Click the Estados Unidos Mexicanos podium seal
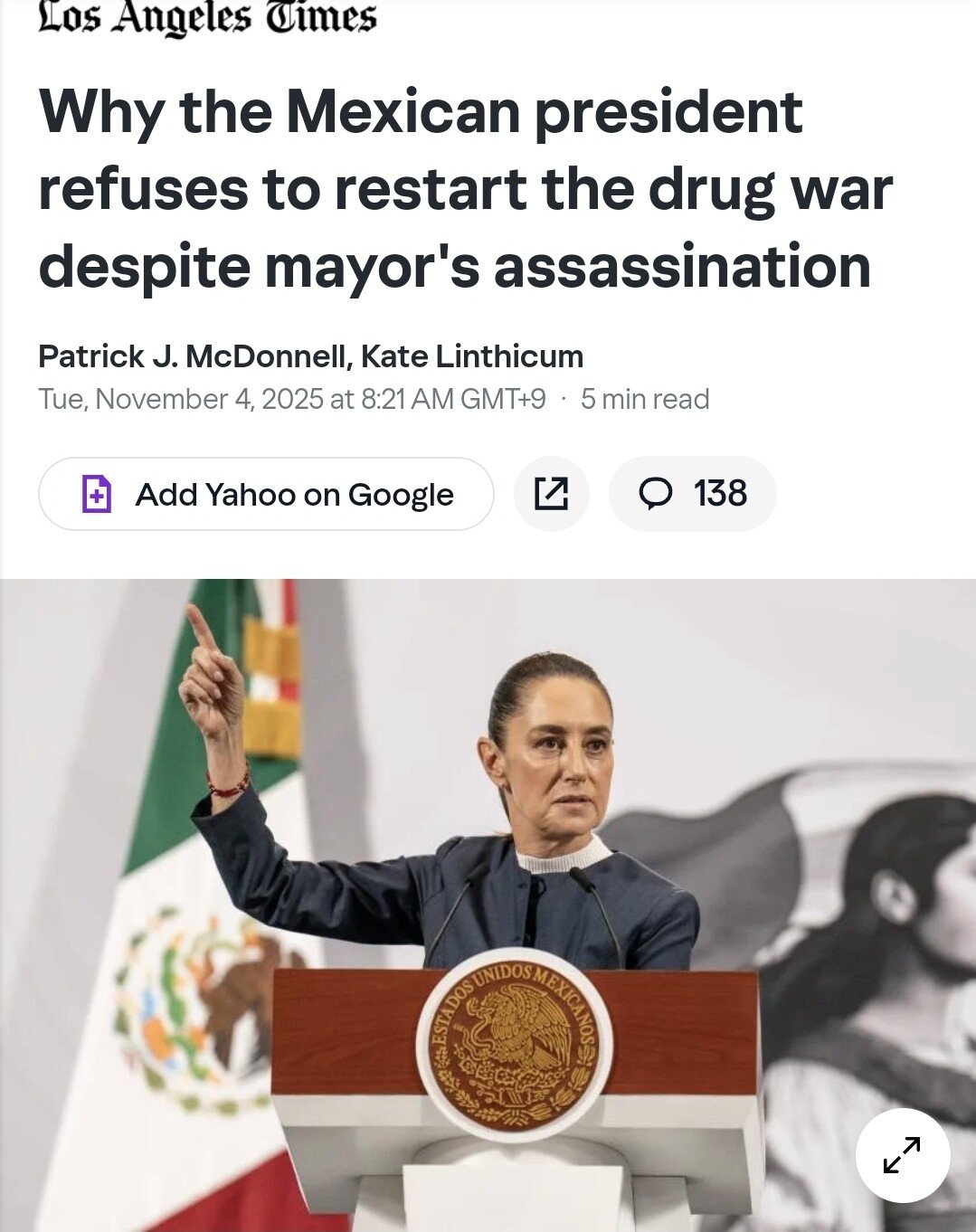Screen dimensions: 976x1232 pos(514,1043)
